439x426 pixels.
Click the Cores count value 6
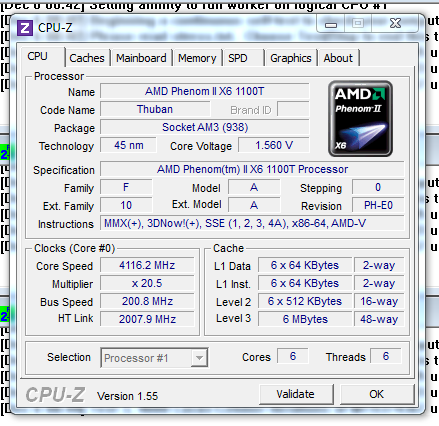tap(293, 356)
